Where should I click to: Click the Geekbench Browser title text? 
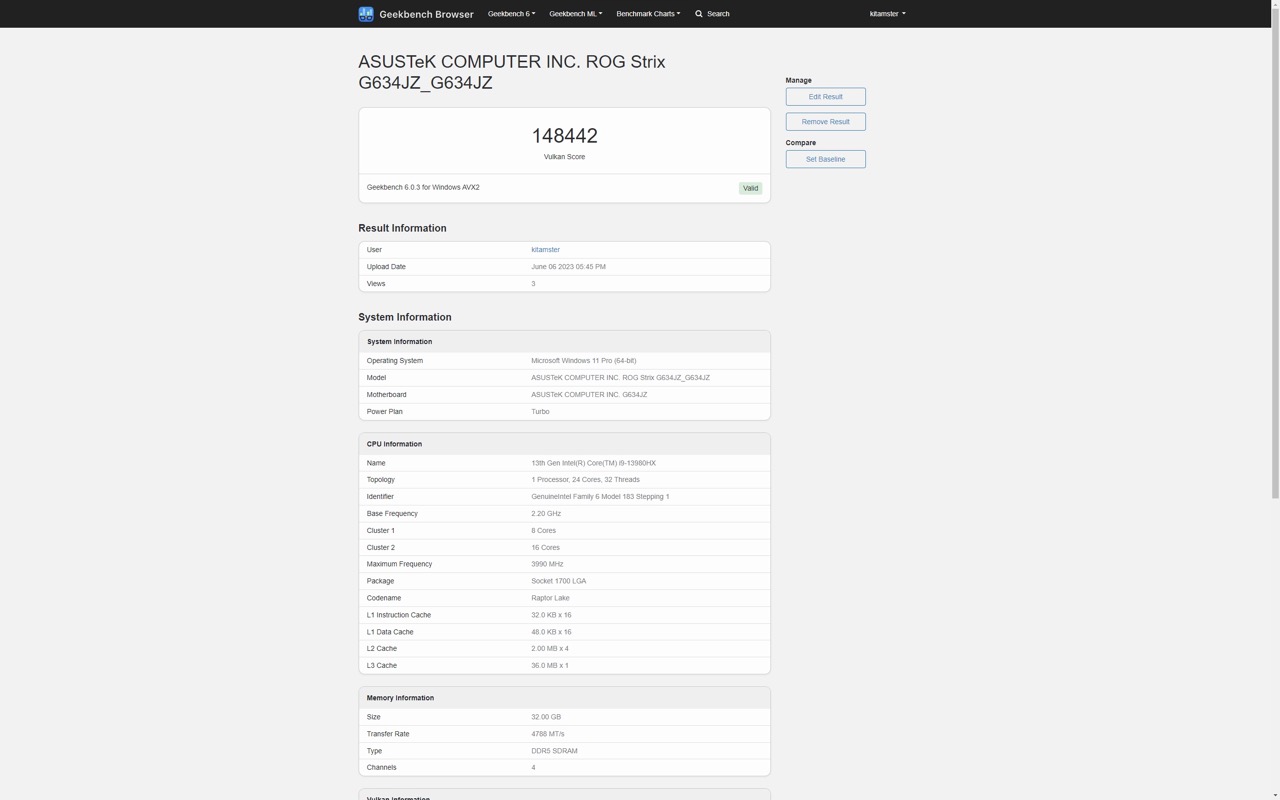426,14
